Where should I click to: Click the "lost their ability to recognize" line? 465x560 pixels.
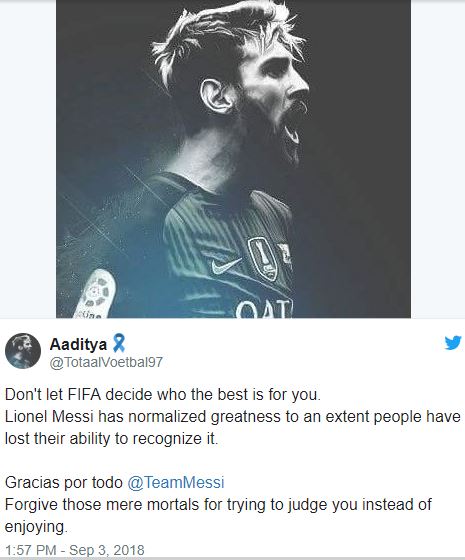pos(111,439)
